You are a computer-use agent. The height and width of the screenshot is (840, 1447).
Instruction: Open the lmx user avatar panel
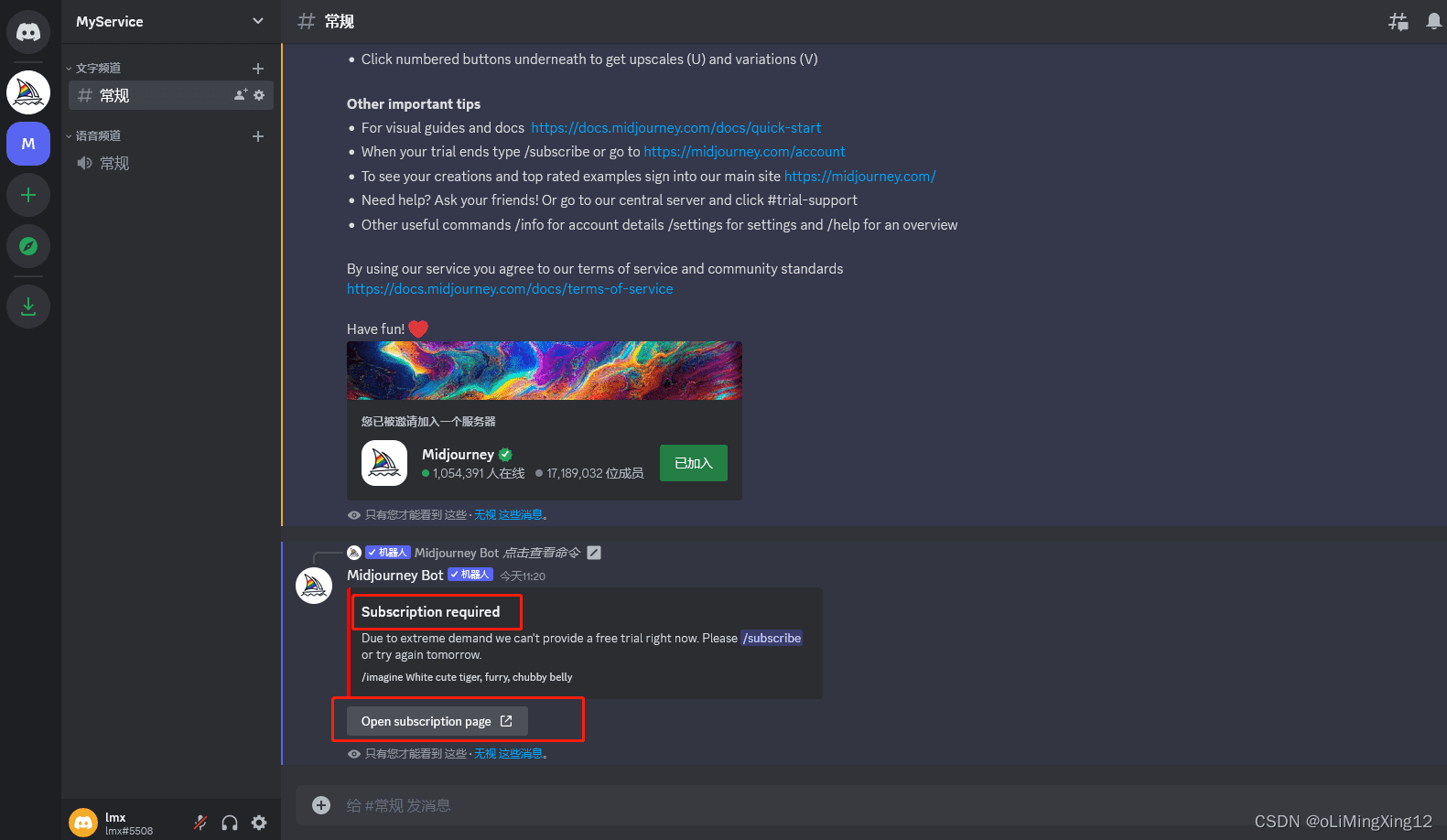point(83,823)
